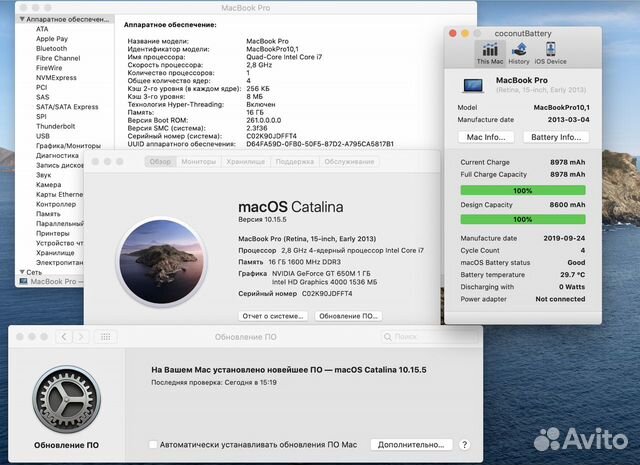Select SPI in sidebar

click(x=41, y=116)
